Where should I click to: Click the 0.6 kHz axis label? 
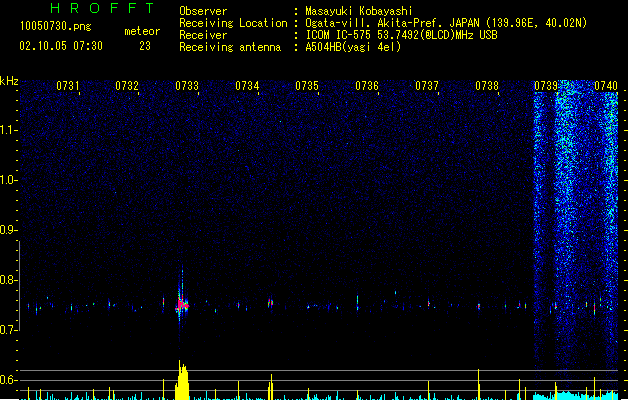coord(8,380)
